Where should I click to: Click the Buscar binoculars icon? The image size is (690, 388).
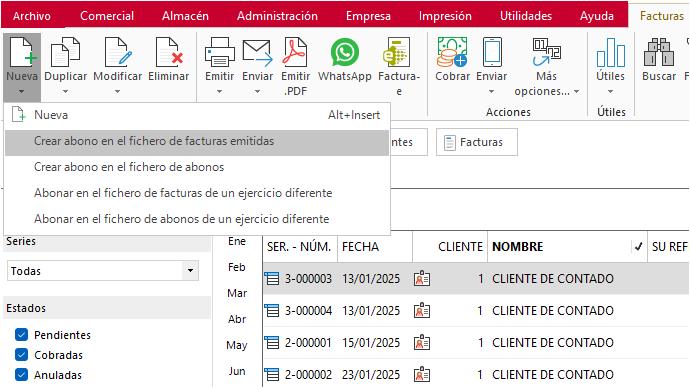[658, 53]
